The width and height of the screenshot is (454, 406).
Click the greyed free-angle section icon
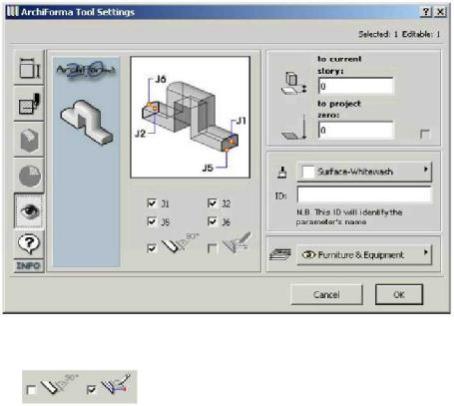coord(237,243)
